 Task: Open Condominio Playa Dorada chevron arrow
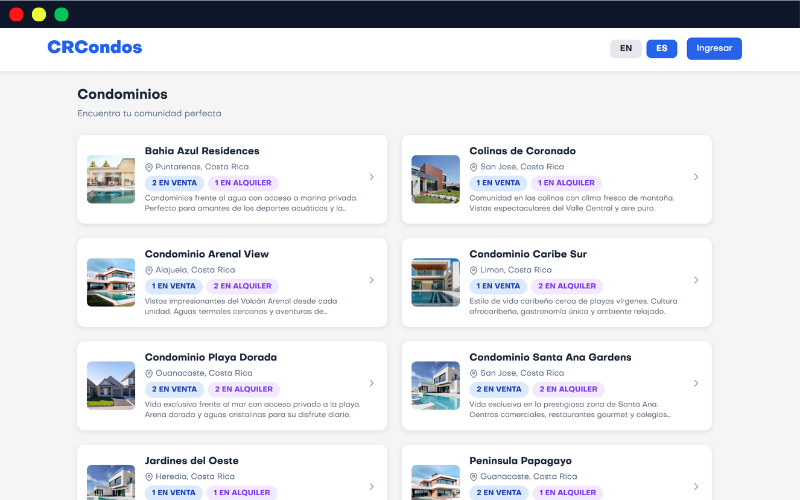tap(371, 383)
